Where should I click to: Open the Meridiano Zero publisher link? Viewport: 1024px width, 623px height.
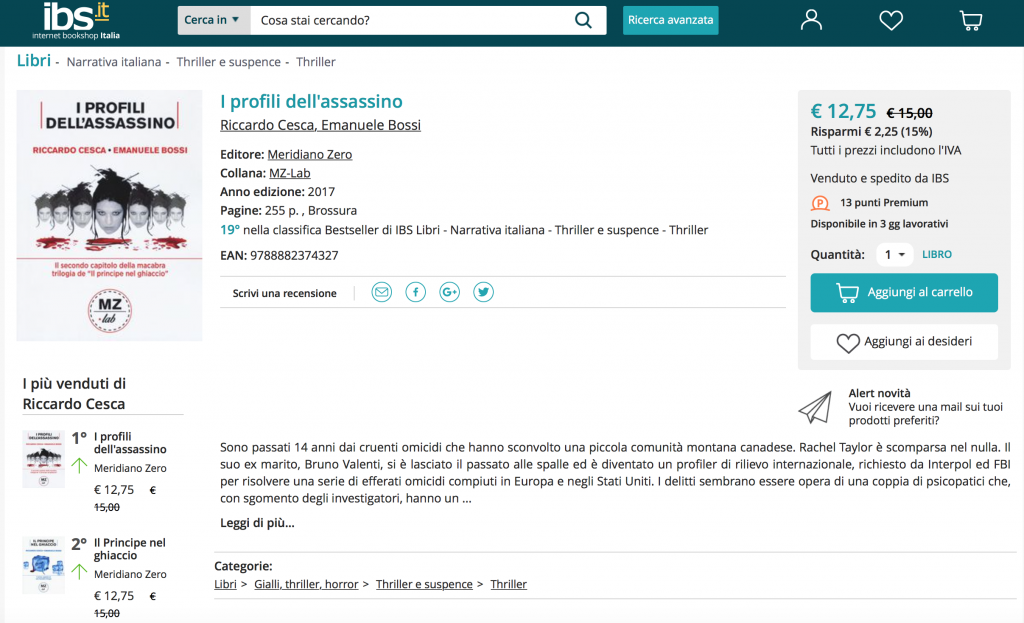coord(310,154)
